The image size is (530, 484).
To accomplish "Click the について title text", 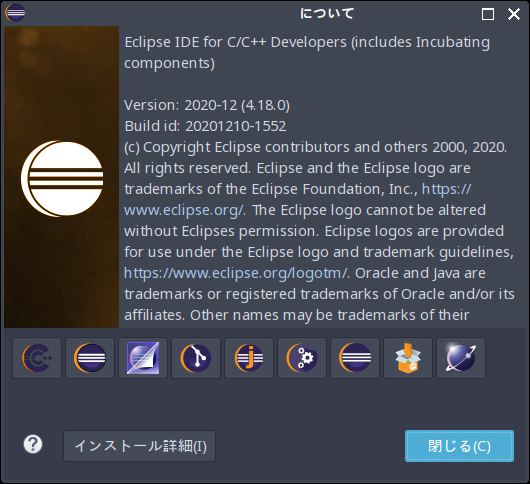I will coord(327,14).
